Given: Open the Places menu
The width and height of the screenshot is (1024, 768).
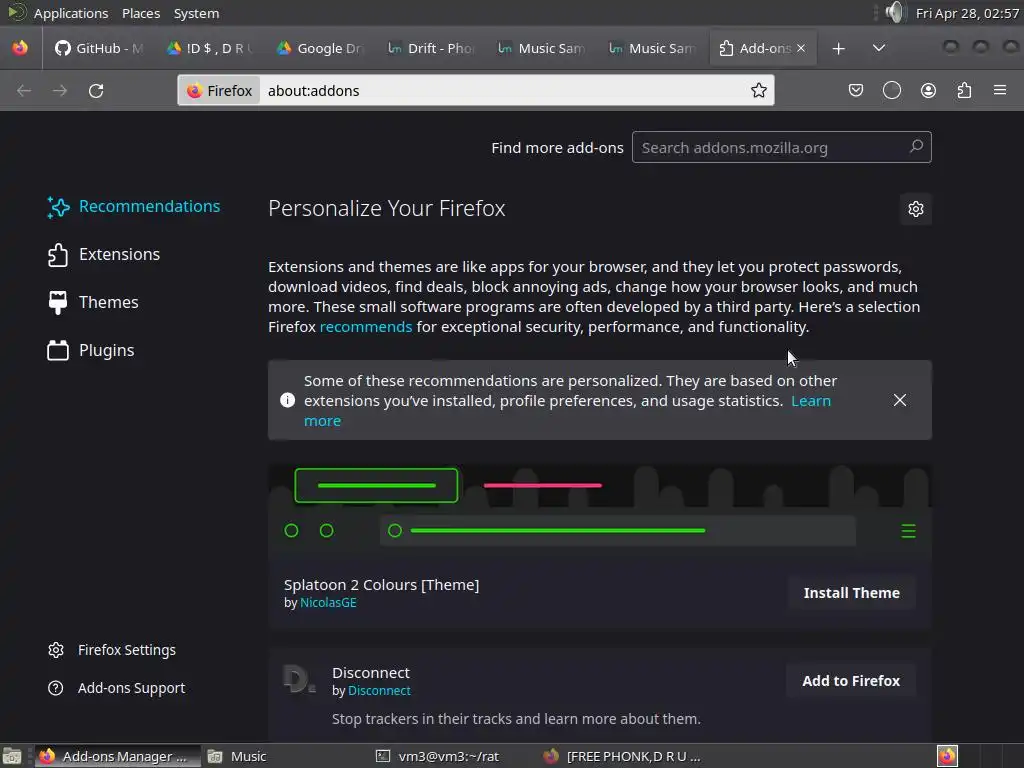Looking at the screenshot, I should tap(140, 13).
